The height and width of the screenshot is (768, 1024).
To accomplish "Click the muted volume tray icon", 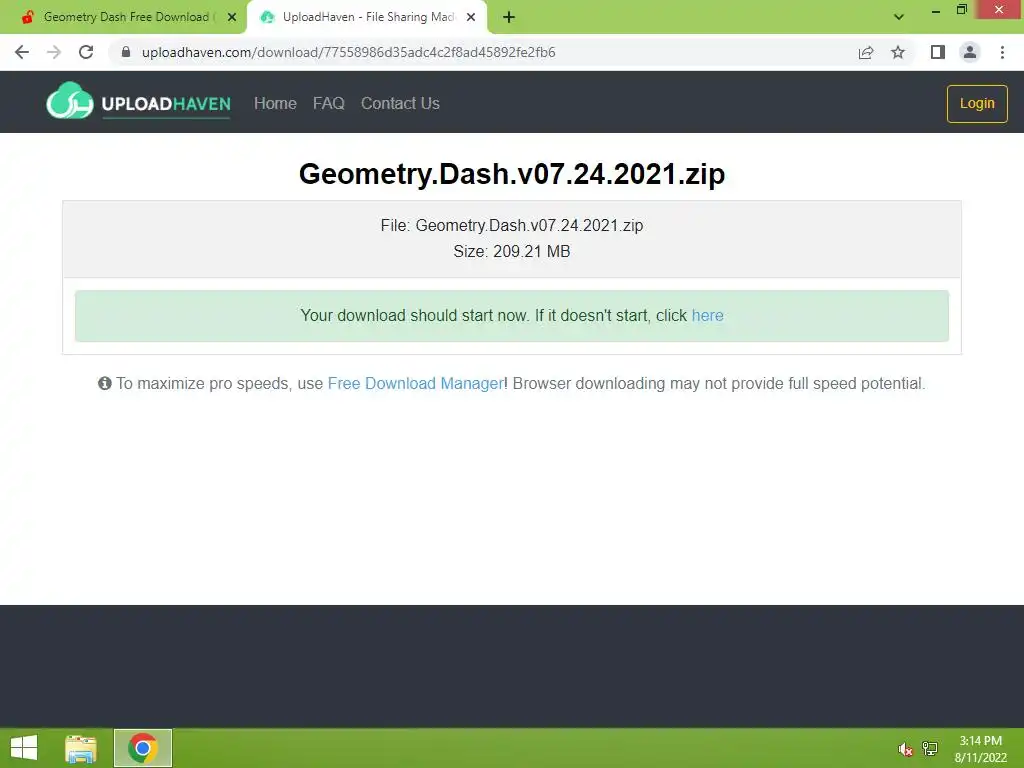I will tap(905, 749).
